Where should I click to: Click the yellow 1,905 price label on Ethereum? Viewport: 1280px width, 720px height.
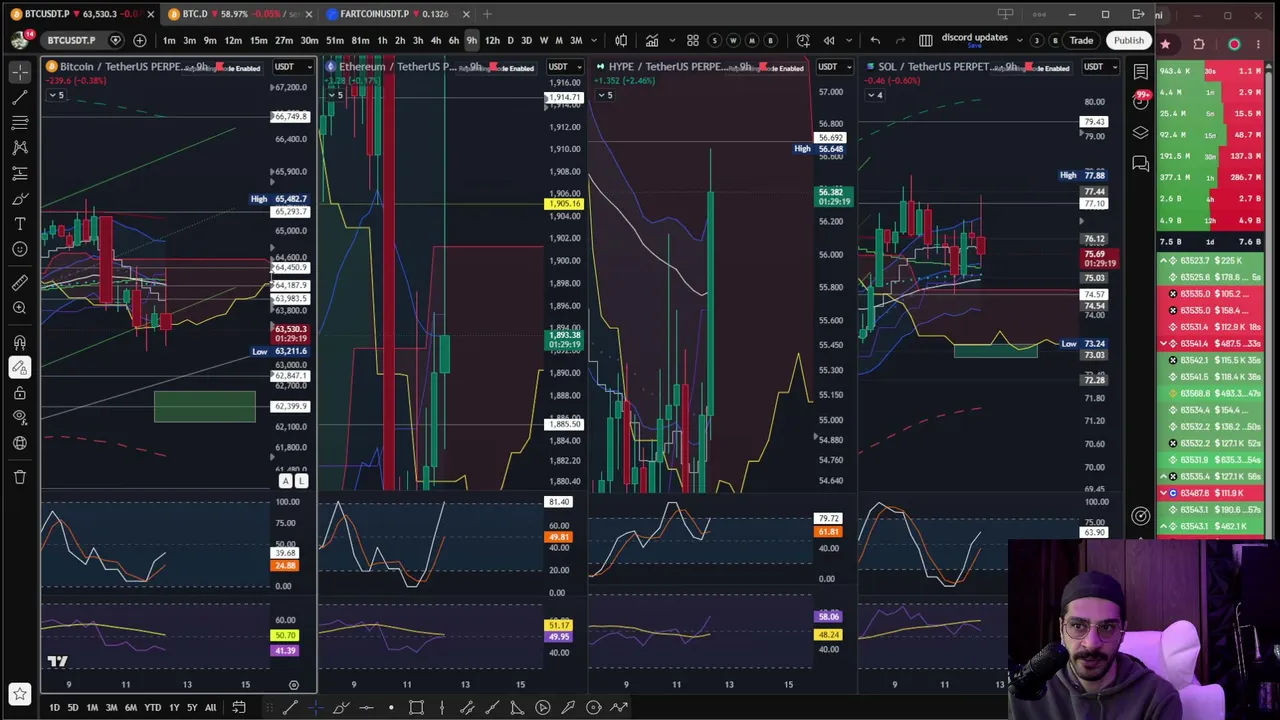pos(564,204)
